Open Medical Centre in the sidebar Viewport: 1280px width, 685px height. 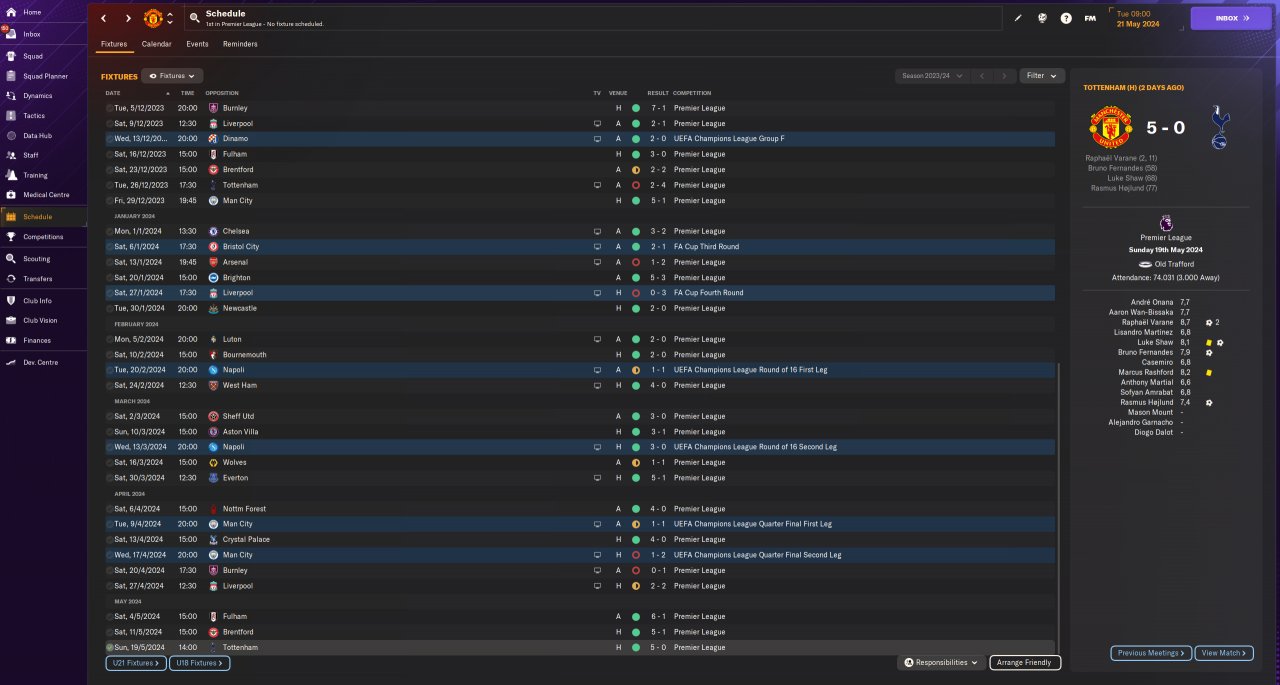point(46,194)
